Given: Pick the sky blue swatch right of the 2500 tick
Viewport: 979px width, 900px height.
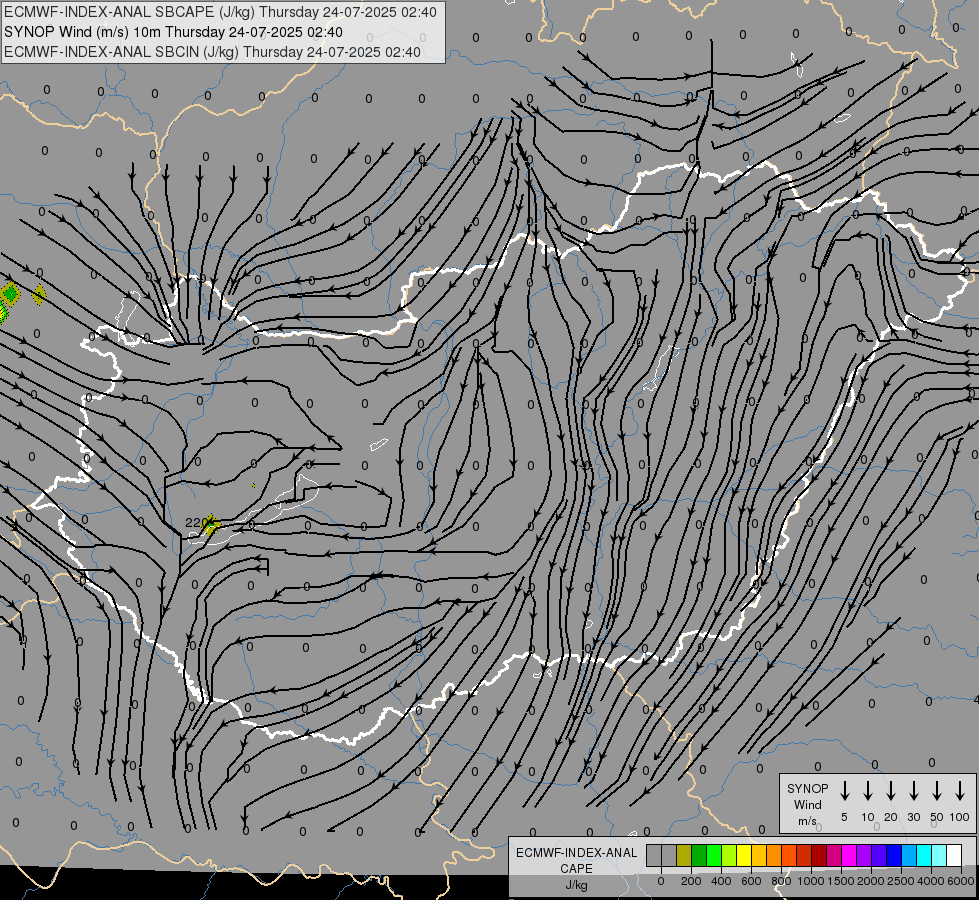Looking at the screenshot, I should tap(910, 855).
